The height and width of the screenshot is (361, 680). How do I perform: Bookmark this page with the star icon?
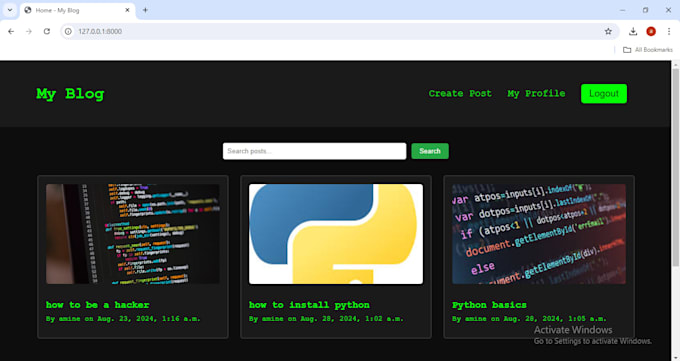tap(608, 31)
